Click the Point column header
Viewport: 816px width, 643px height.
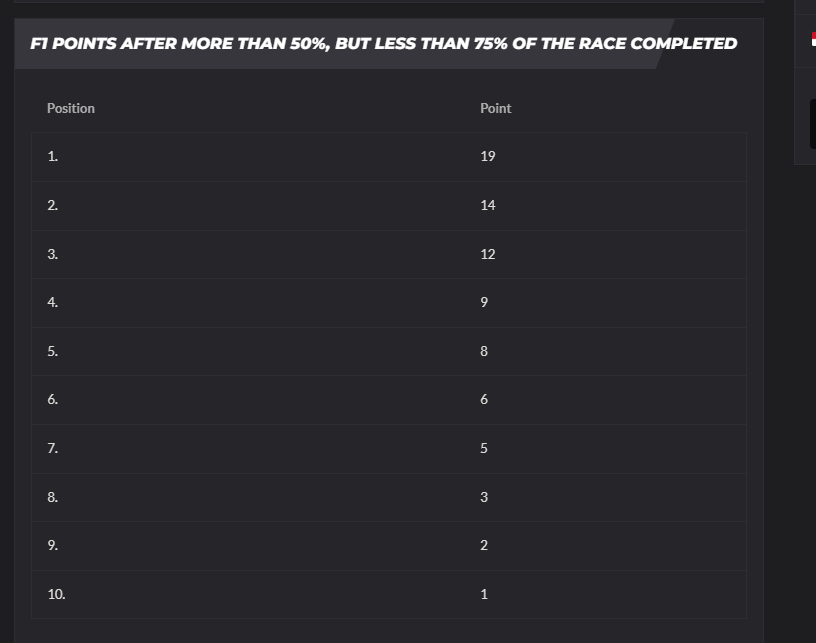click(x=495, y=108)
